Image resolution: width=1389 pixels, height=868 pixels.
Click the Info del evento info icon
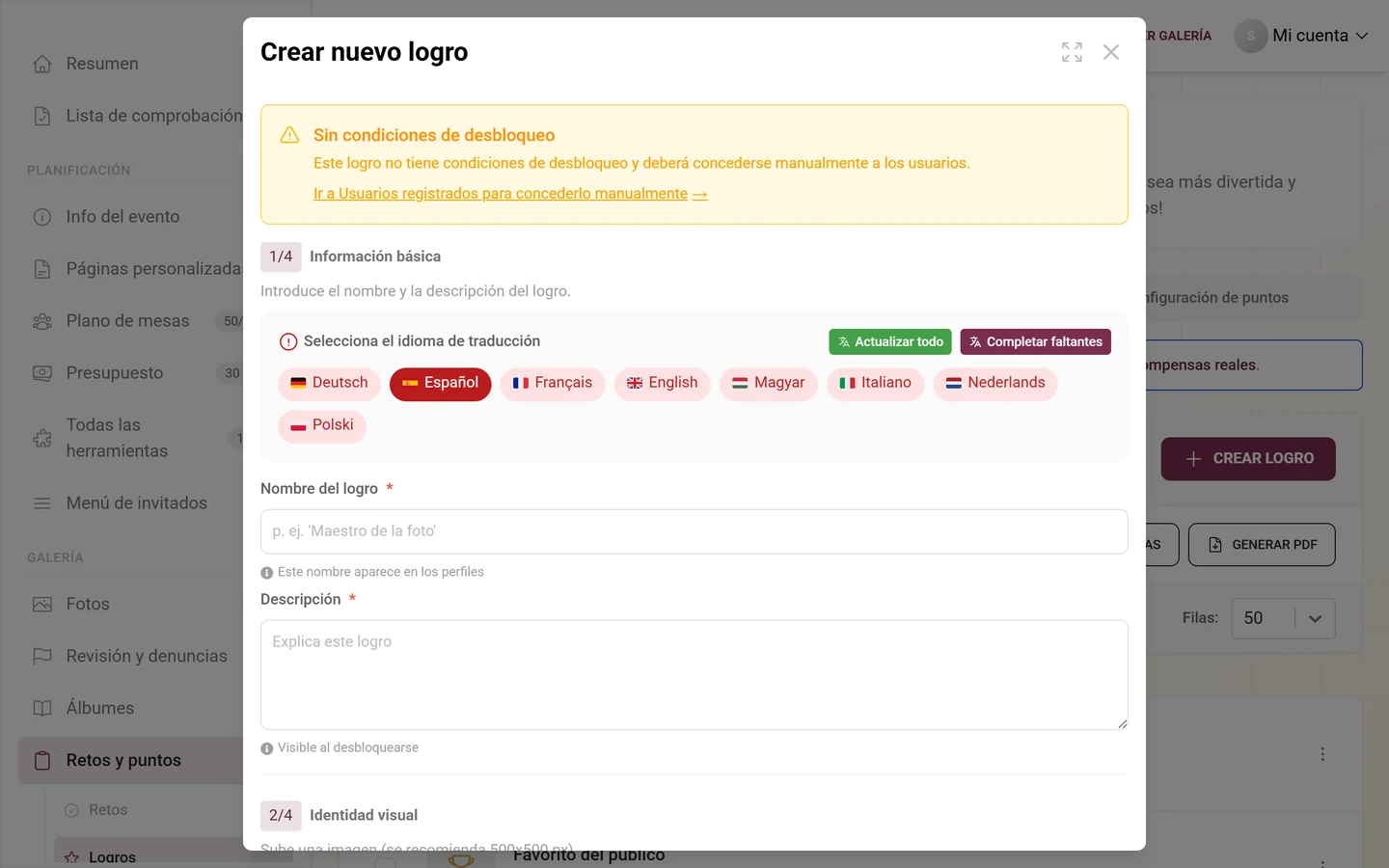click(x=42, y=217)
